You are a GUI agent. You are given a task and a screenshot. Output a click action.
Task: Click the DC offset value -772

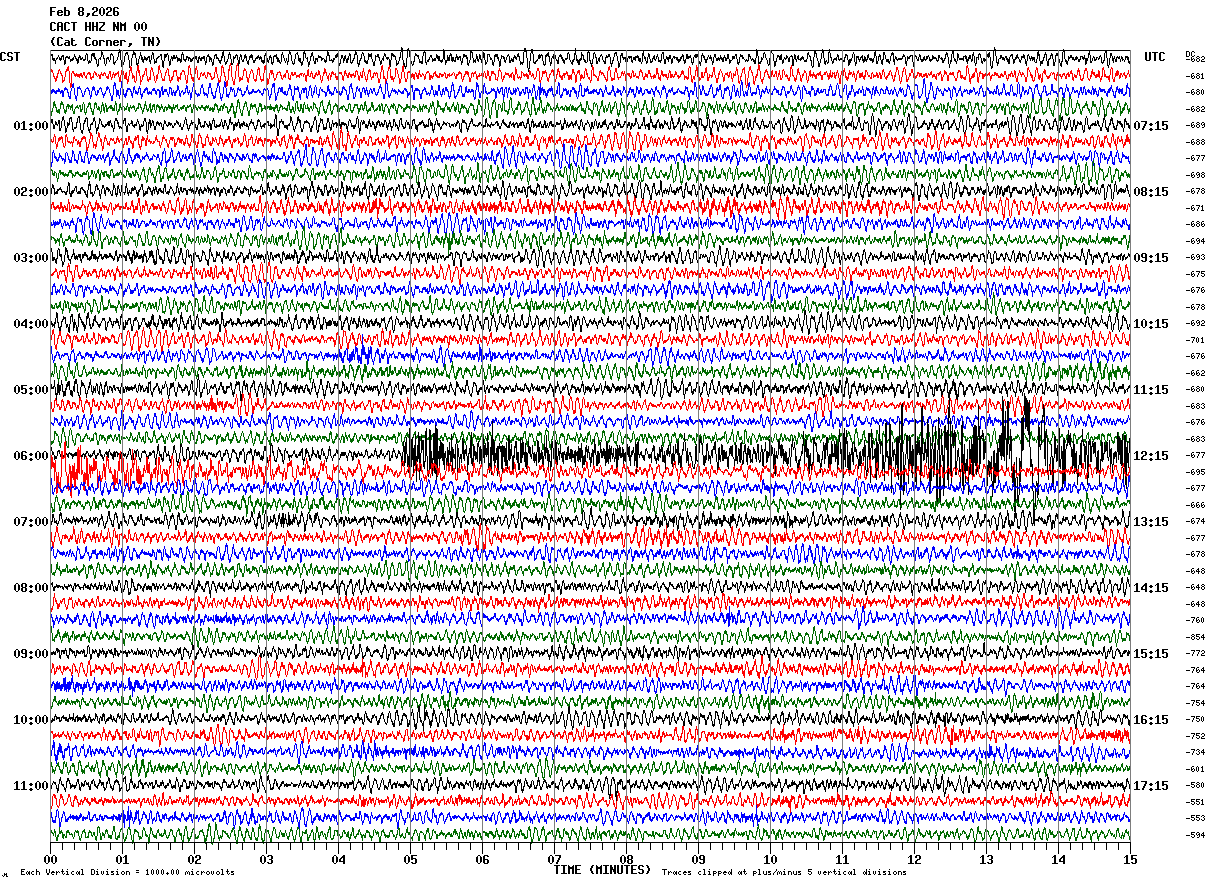(x=1195, y=653)
